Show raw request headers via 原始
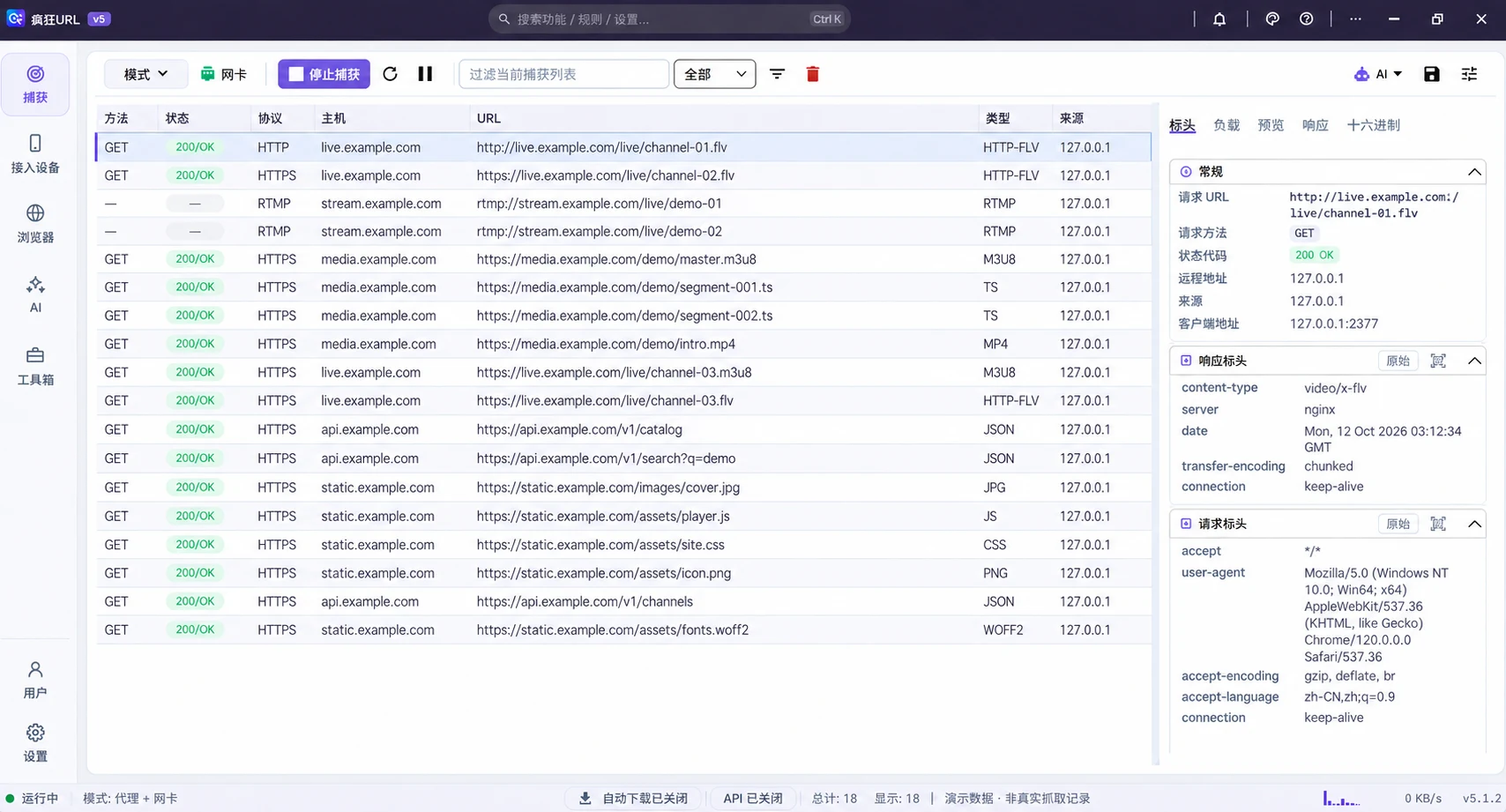Viewport: 1506px width, 812px height. pyautogui.click(x=1398, y=524)
